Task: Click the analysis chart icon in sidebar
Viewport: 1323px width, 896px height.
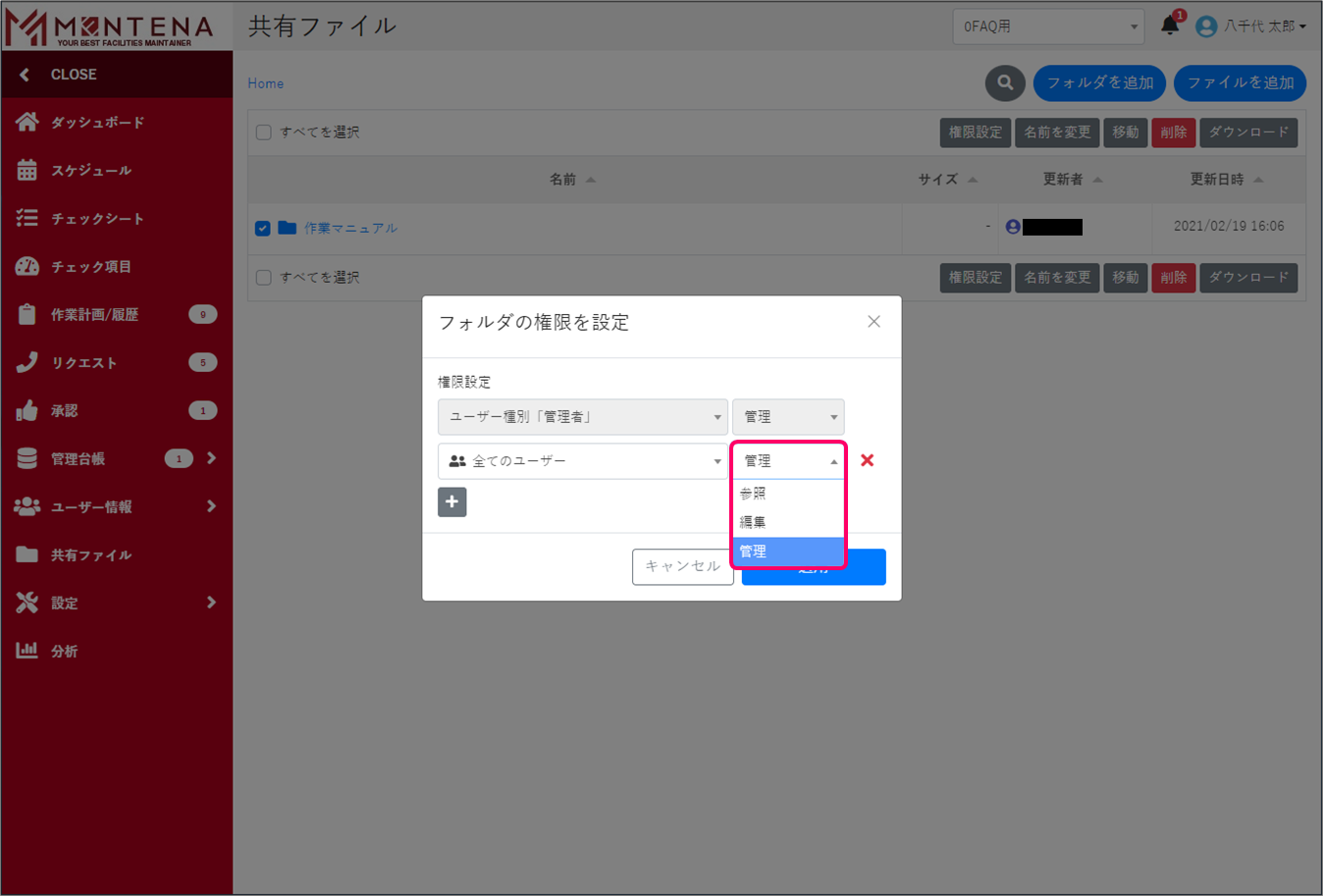Action: click(x=26, y=651)
